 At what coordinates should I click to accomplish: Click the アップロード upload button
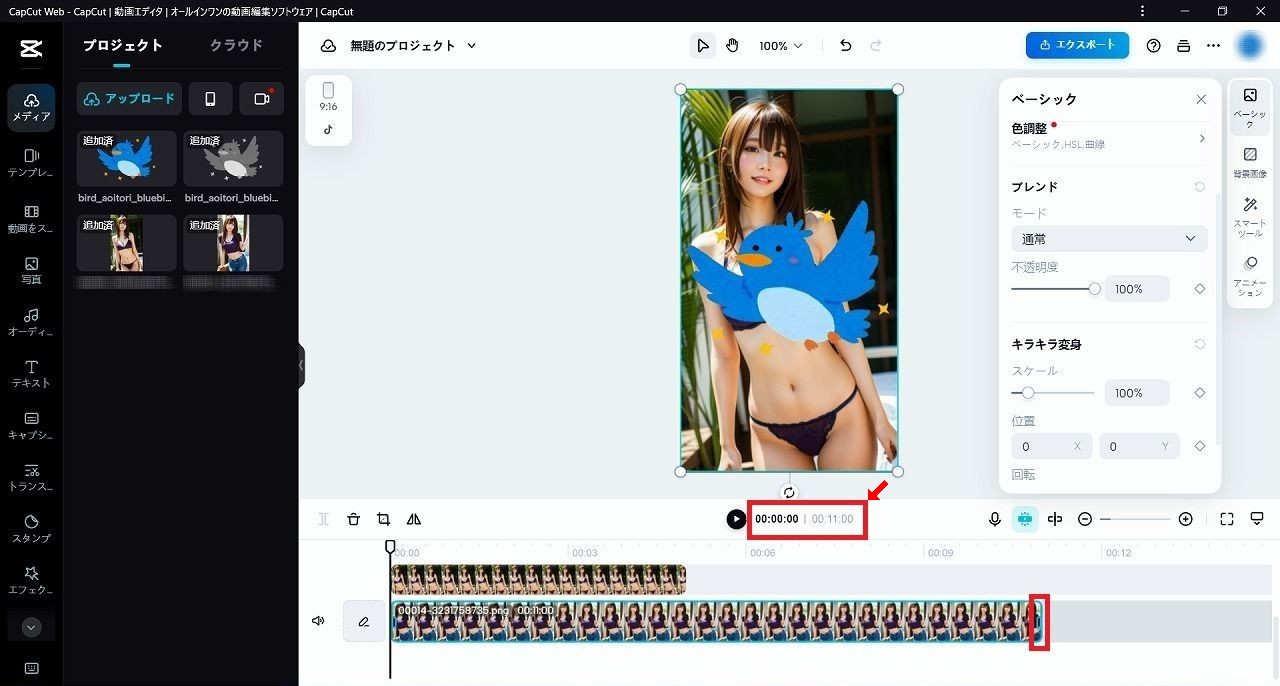click(x=129, y=99)
